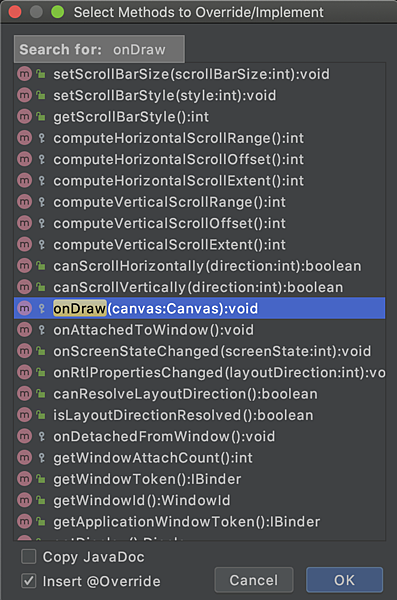Click the method icon beside setScrollBarSize

(24, 74)
